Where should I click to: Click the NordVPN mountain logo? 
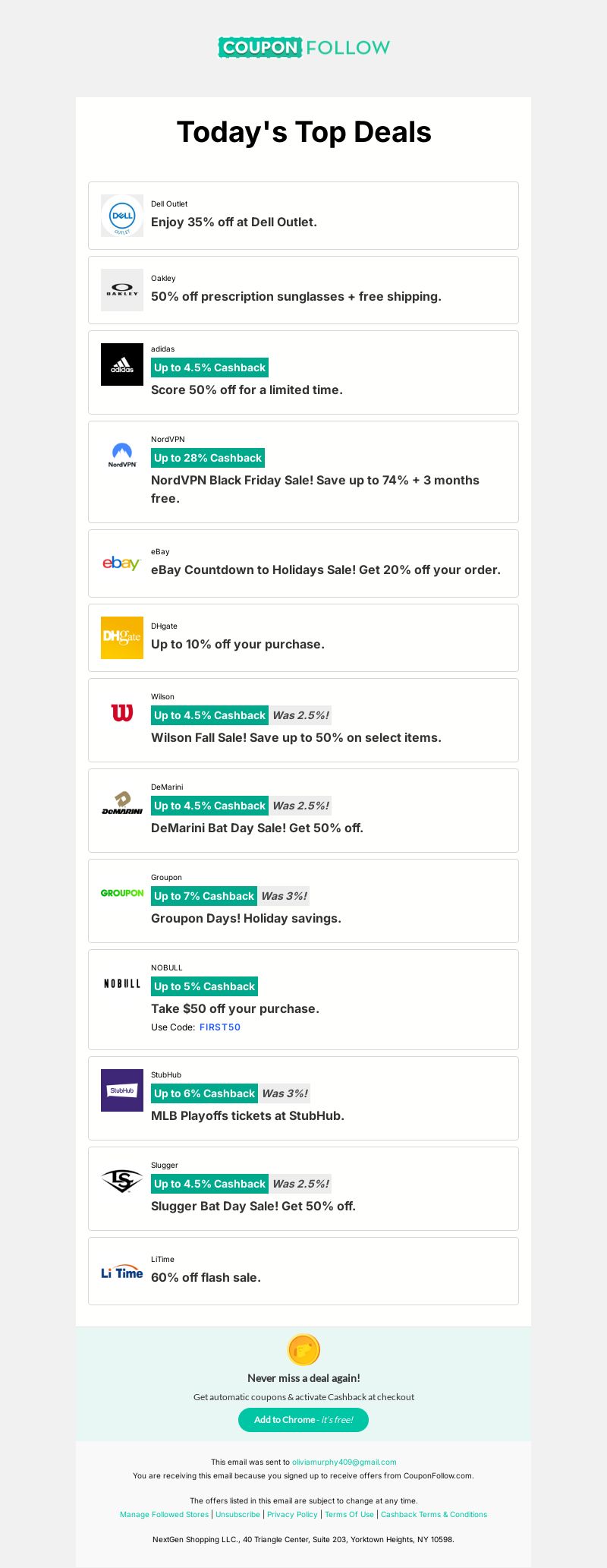pos(122,455)
